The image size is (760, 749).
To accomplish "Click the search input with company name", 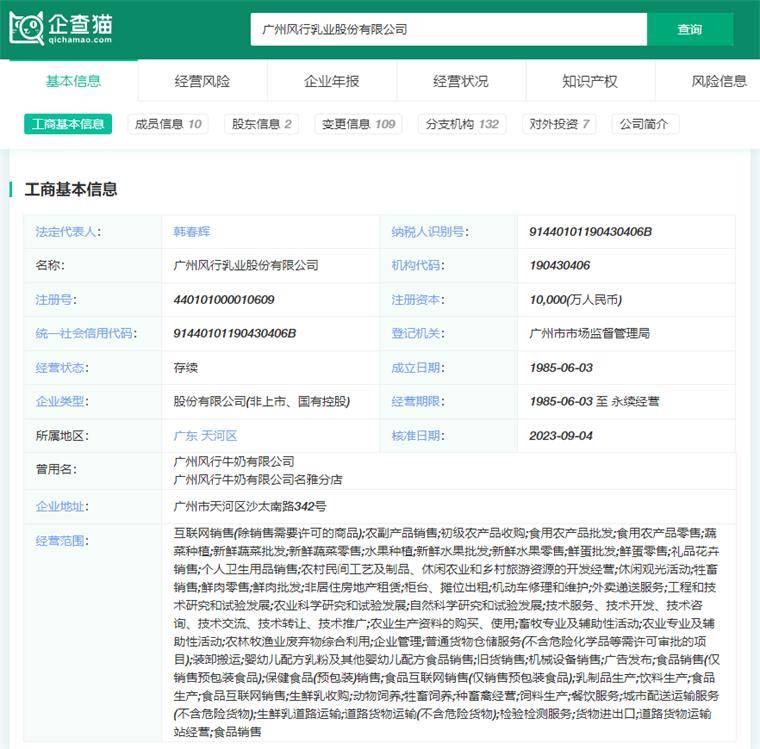I will [448, 30].
